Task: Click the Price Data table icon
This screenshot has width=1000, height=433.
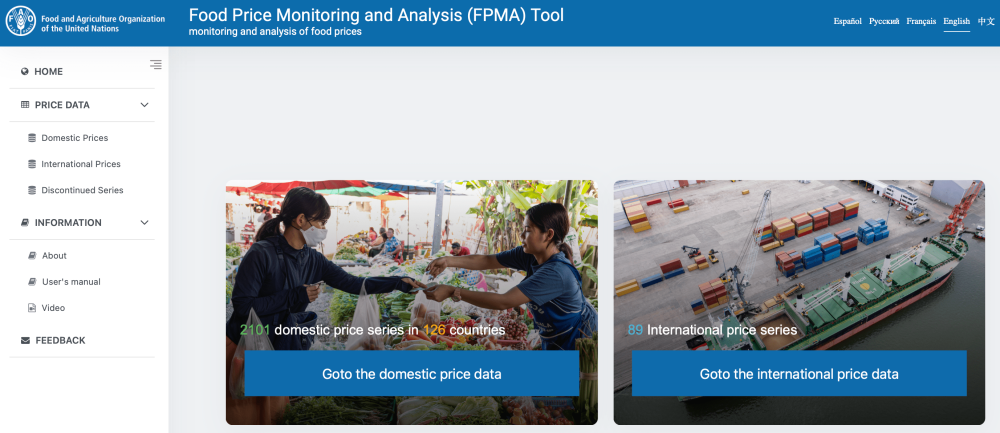Action: [x=25, y=105]
